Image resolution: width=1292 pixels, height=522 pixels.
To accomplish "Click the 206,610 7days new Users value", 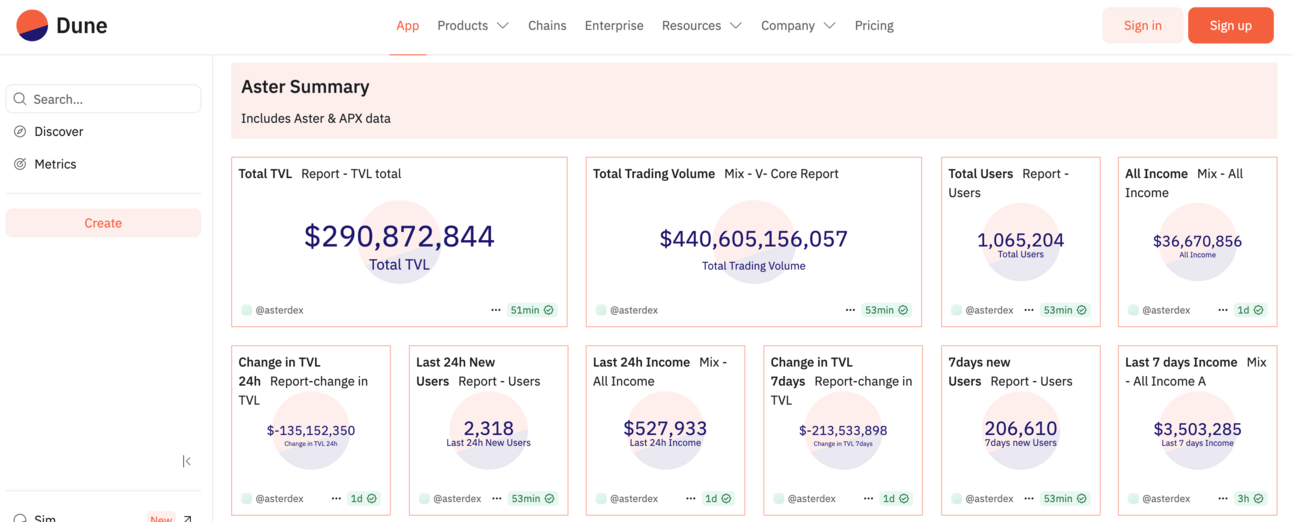I will click(x=1020, y=428).
